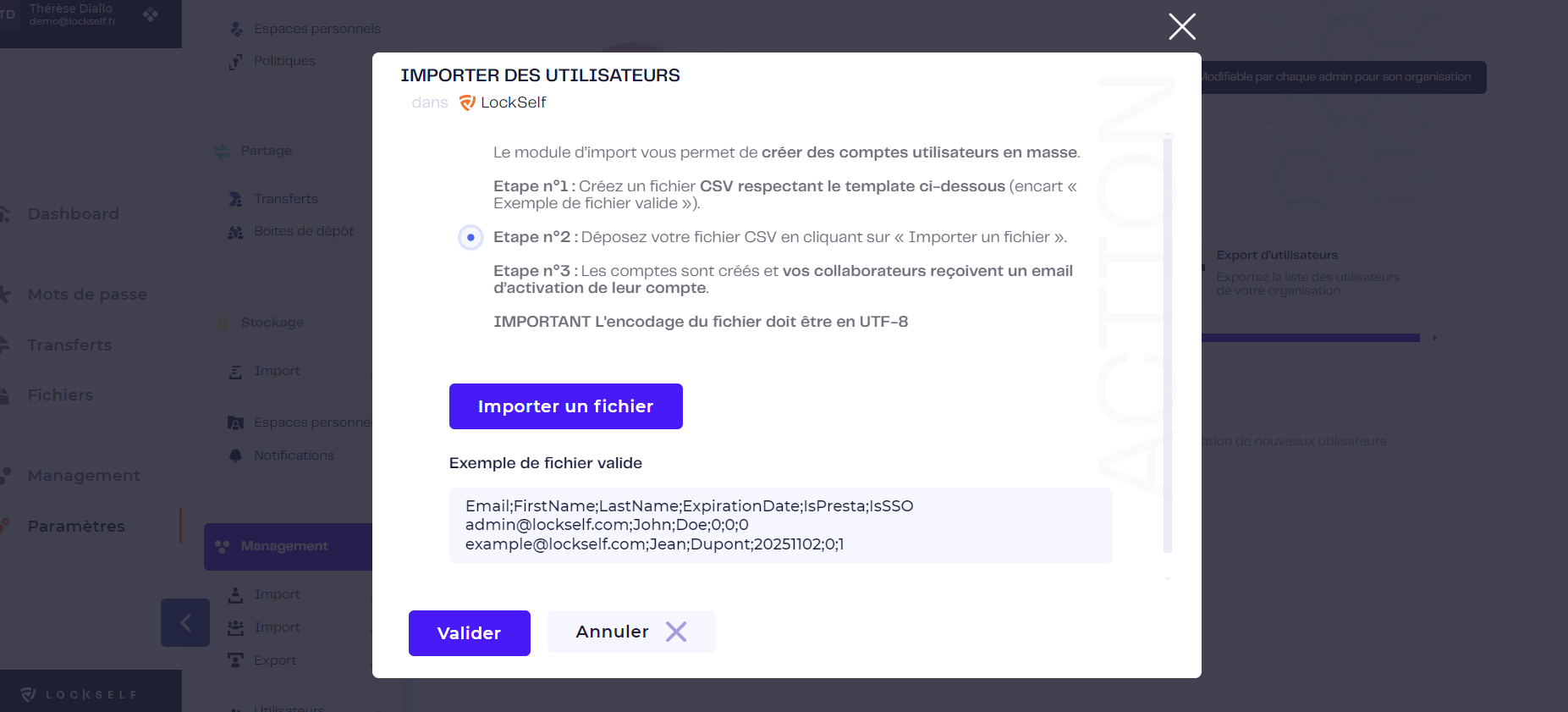This screenshot has height=712, width=1568.
Task: Open Boîtes de dépôt icon entry
Action: click(x=235, y=231)
